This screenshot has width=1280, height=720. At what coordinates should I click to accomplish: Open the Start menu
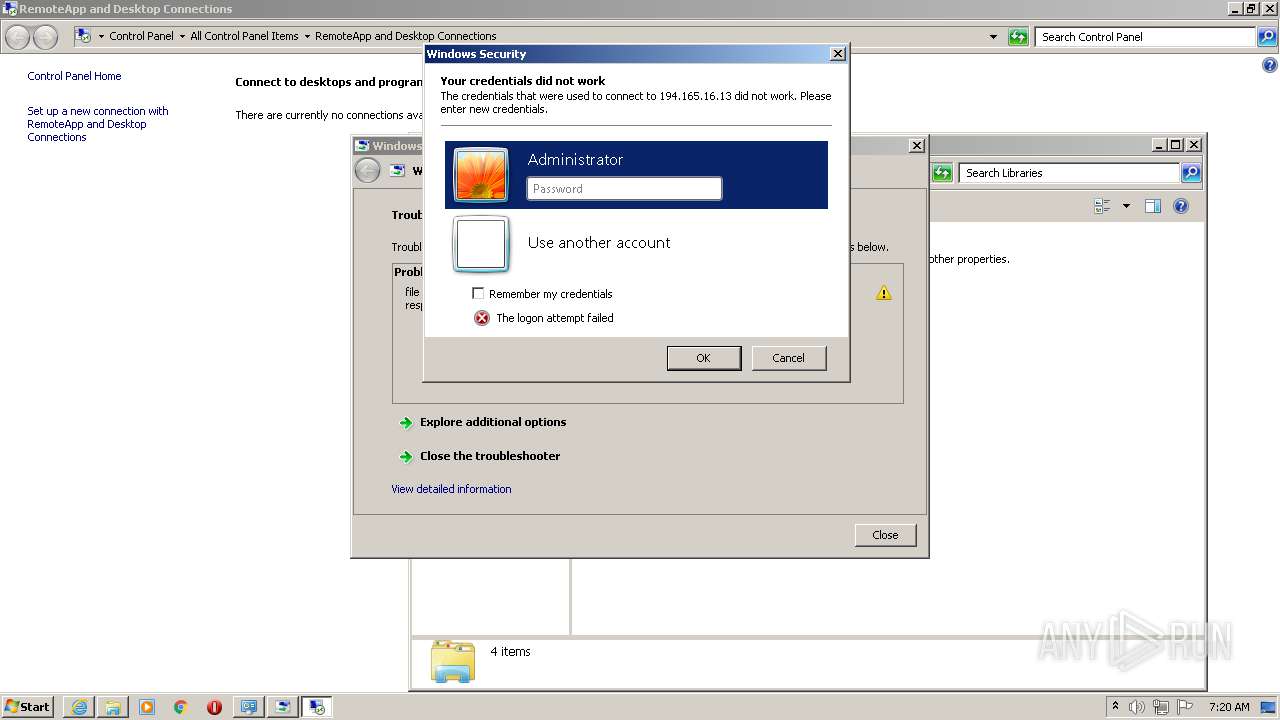27,706
